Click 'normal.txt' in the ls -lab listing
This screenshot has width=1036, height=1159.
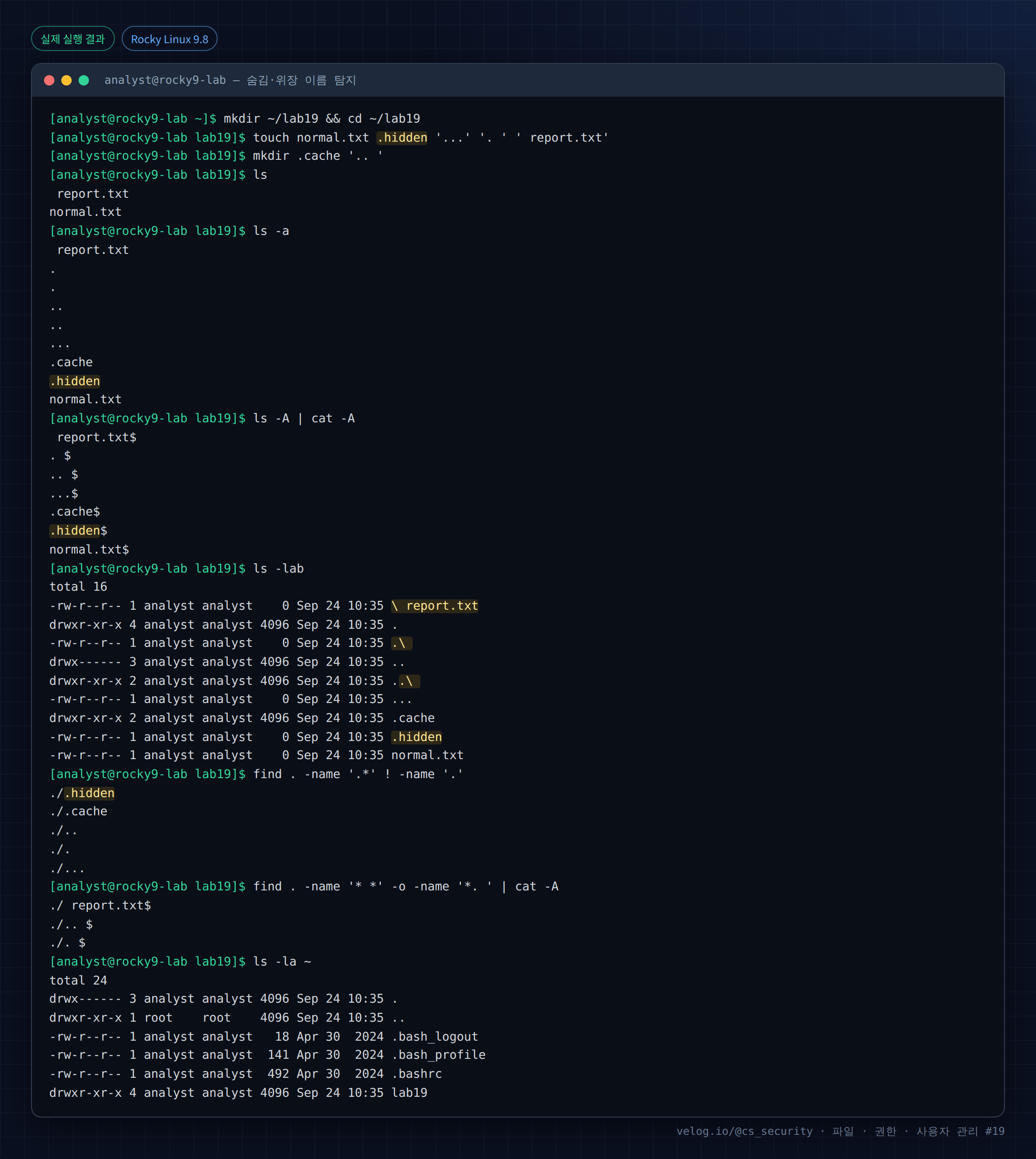[x=427, y=755]
